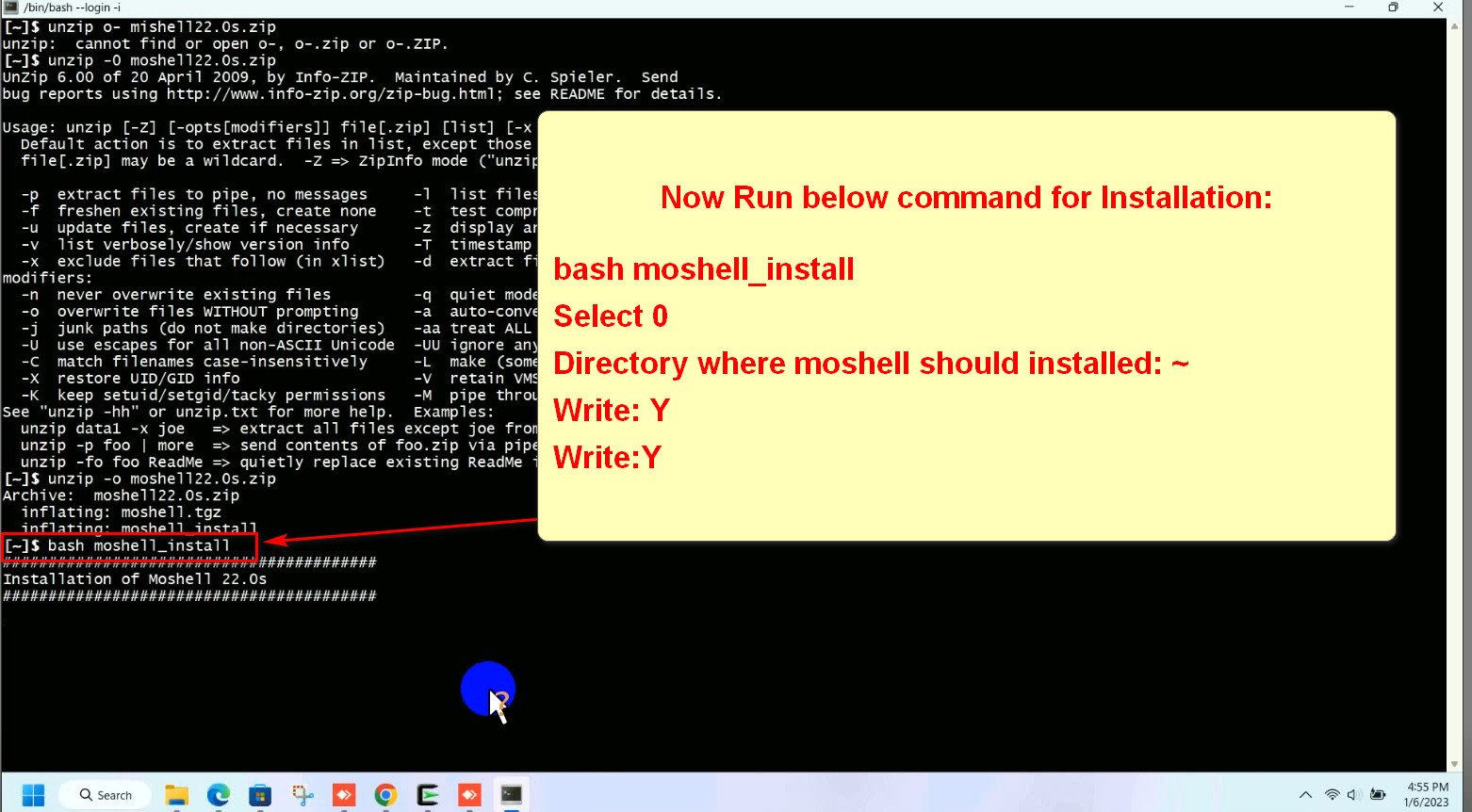Open the terminal window icon menu in the title bar

click(11, 8)
